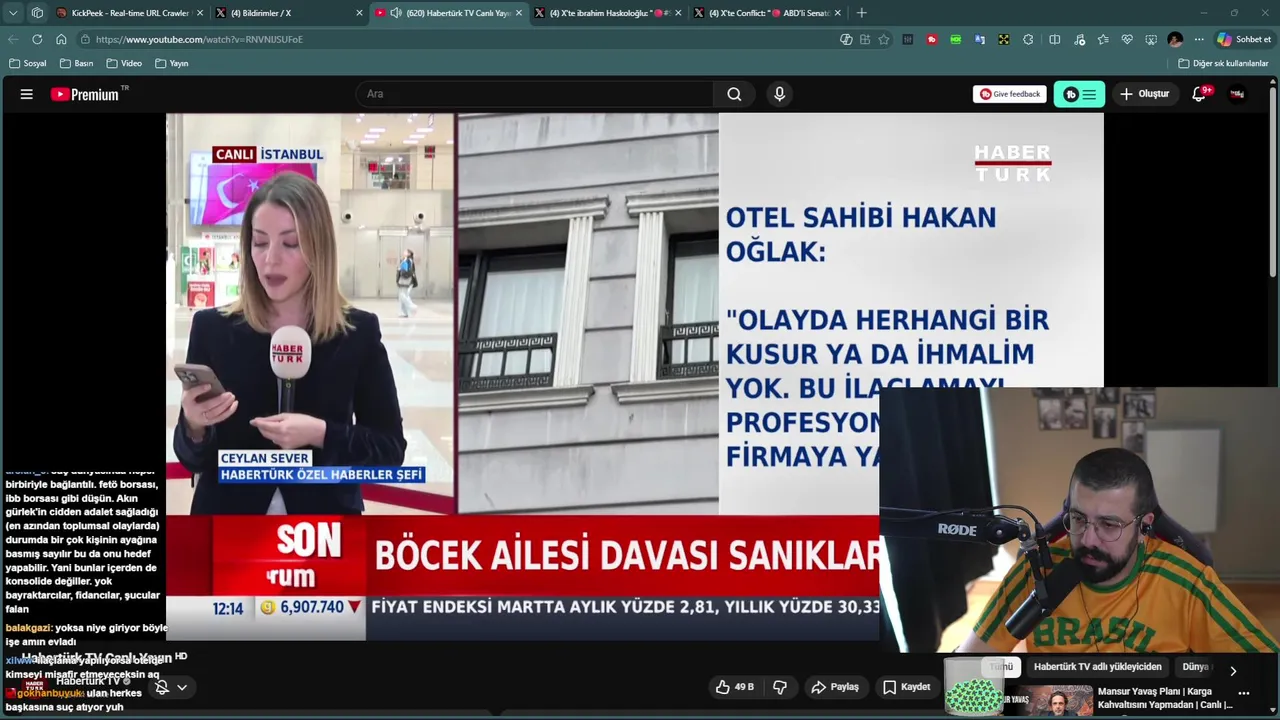Click the red extension icon in toolbar
1280x720 pixels.
tap(932, 39)
